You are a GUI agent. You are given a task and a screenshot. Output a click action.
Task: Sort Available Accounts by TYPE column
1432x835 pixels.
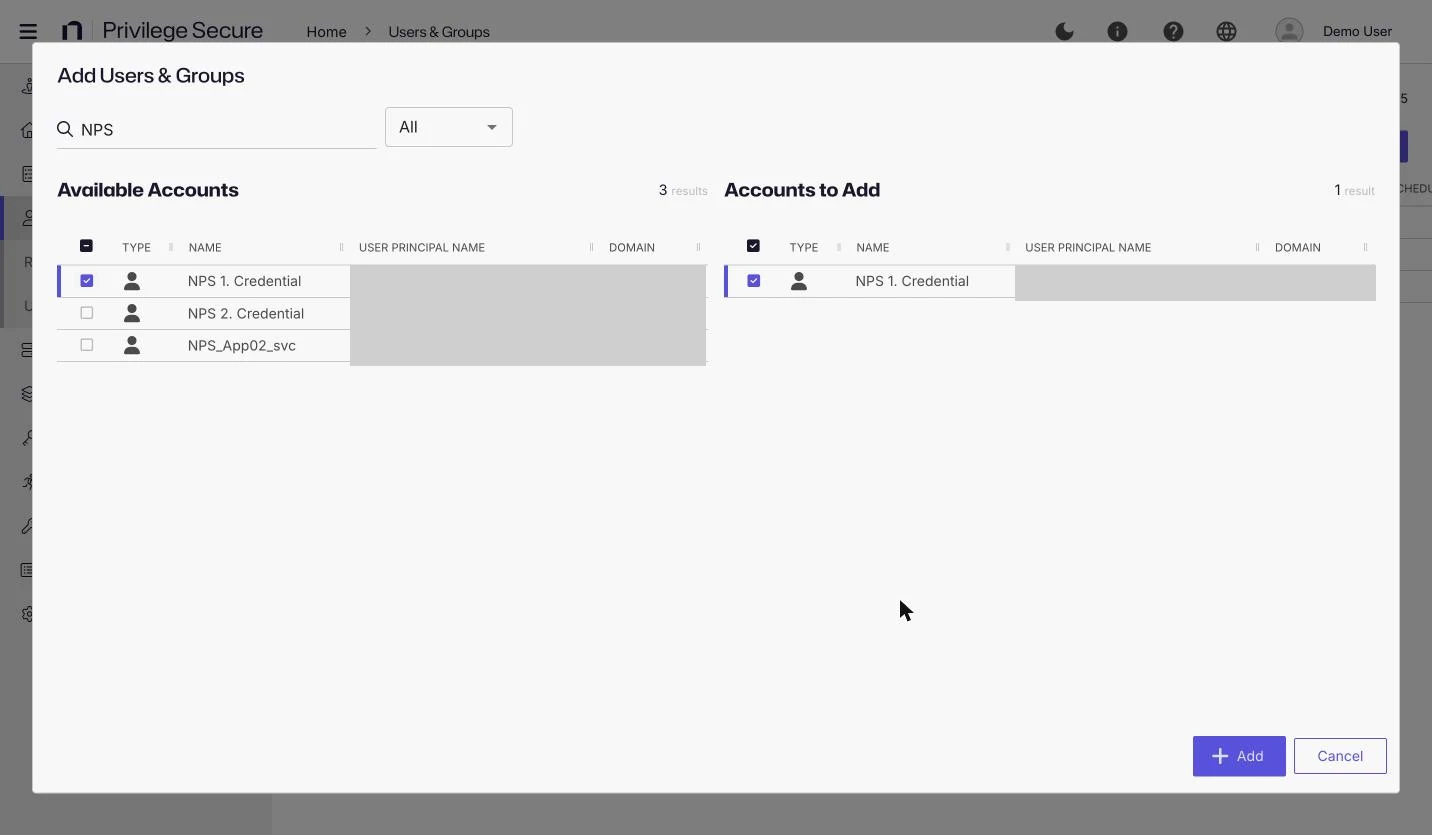[x=136, y=247]
